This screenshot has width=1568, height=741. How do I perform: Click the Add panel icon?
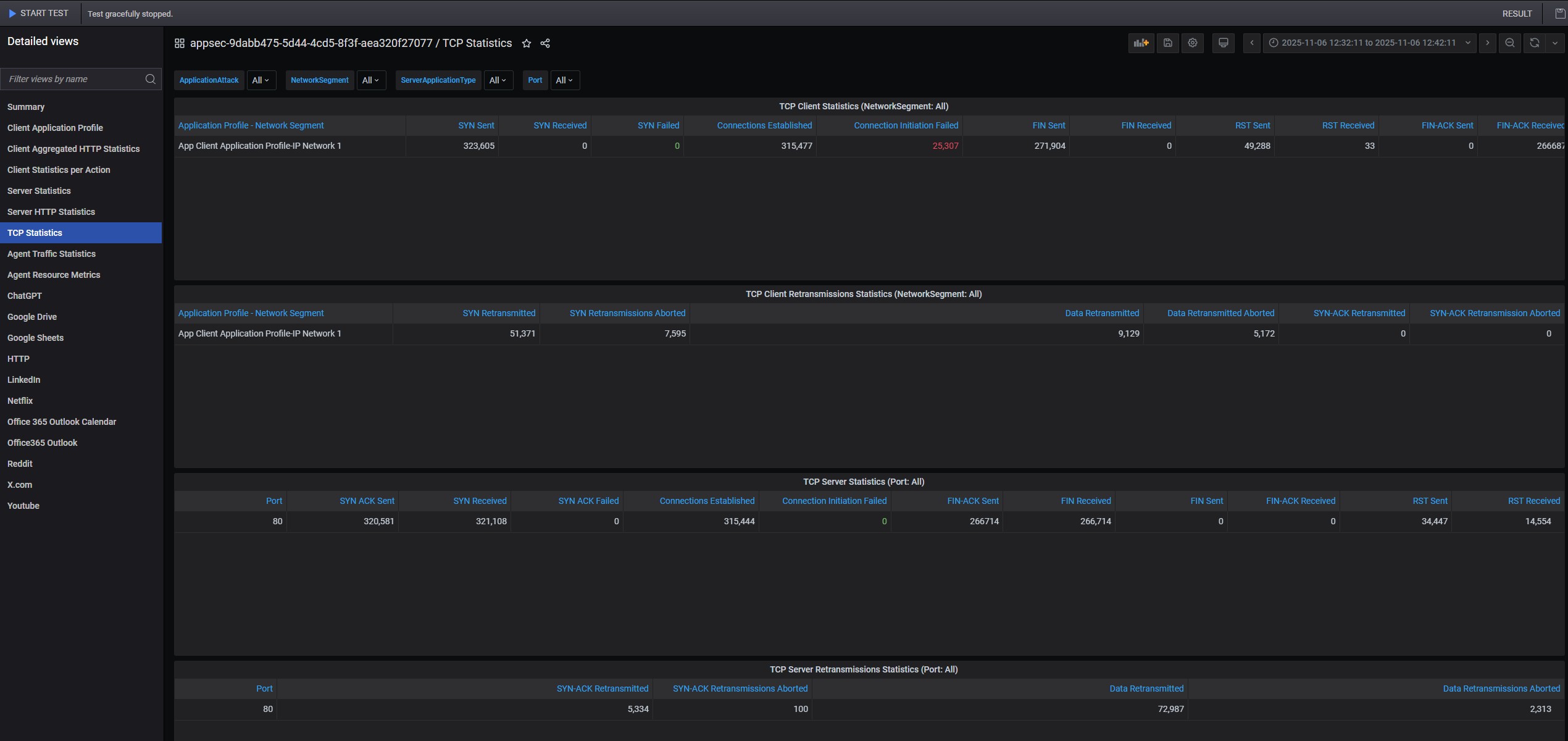(1141, 43)
